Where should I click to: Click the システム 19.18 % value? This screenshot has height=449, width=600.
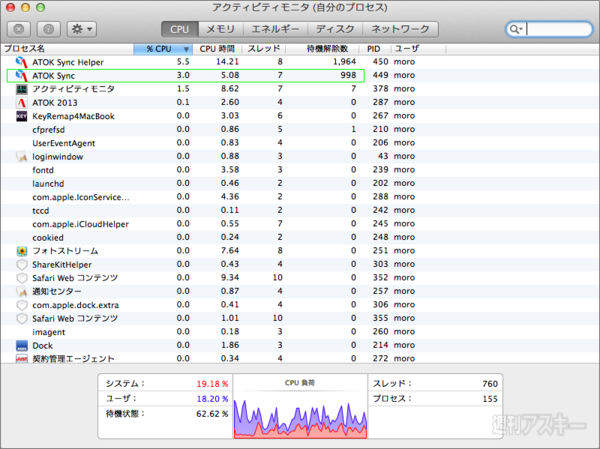tap(212, 384)
